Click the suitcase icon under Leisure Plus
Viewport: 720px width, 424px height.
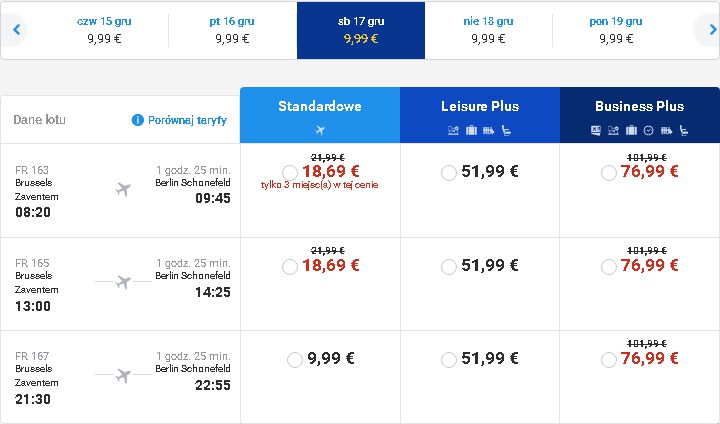coord(471,130)
